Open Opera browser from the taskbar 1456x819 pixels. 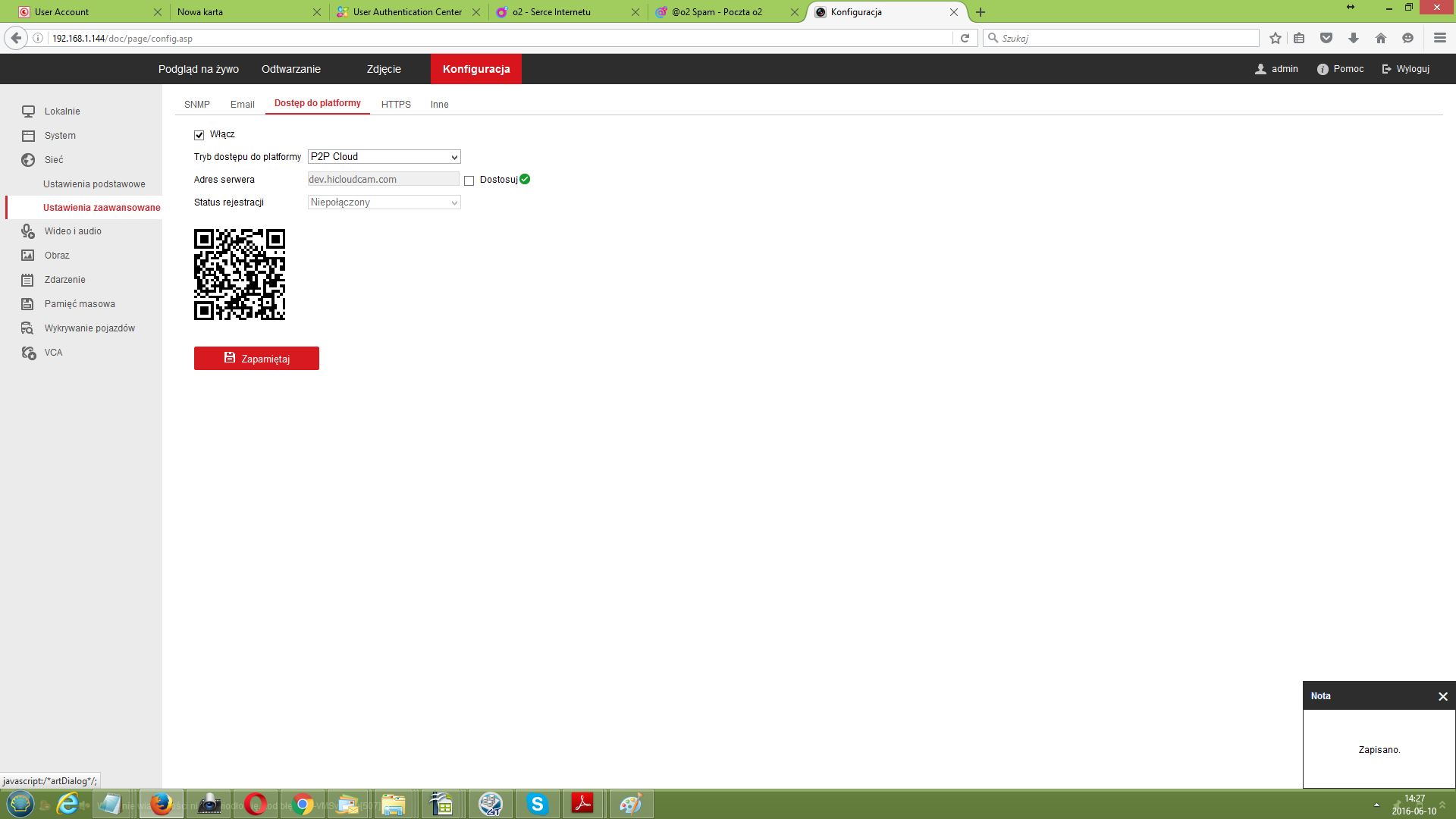tap(256, 804)
